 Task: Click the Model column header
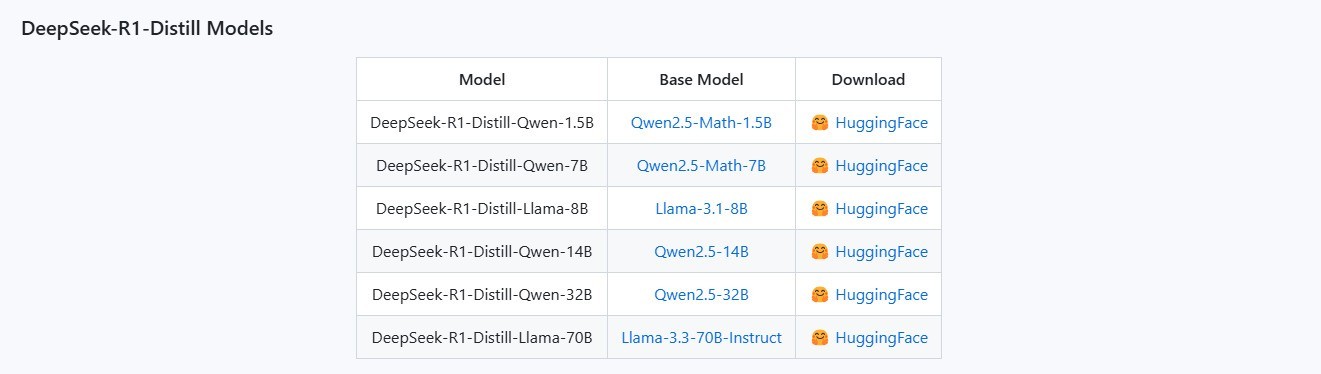point(482,80)
